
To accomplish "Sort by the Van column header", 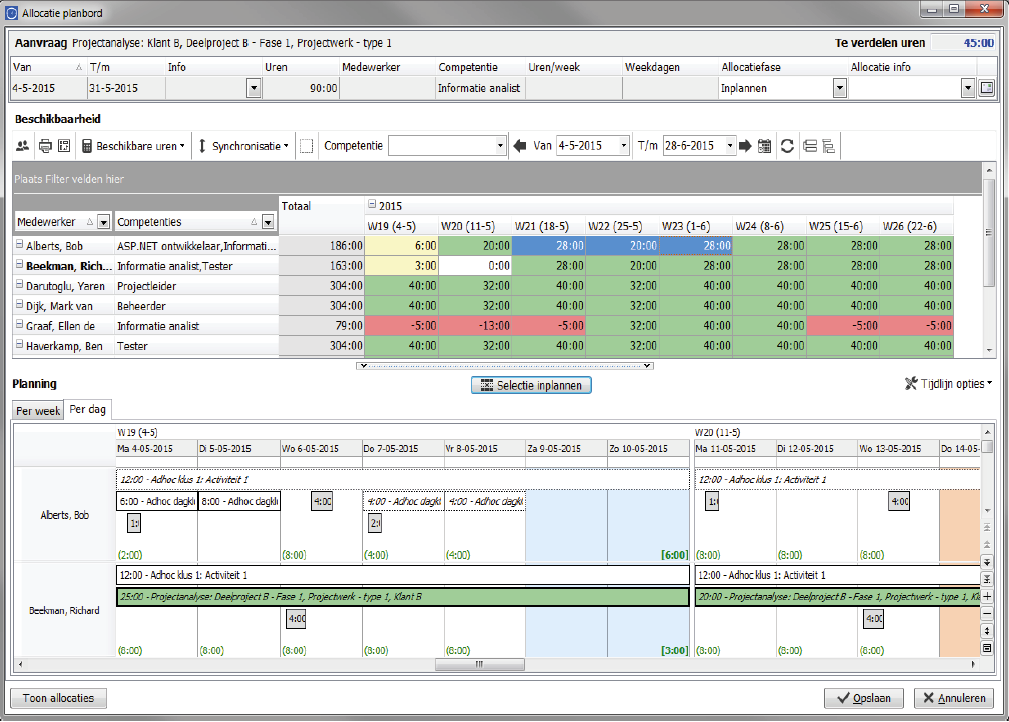I will (x=48, y=67).
